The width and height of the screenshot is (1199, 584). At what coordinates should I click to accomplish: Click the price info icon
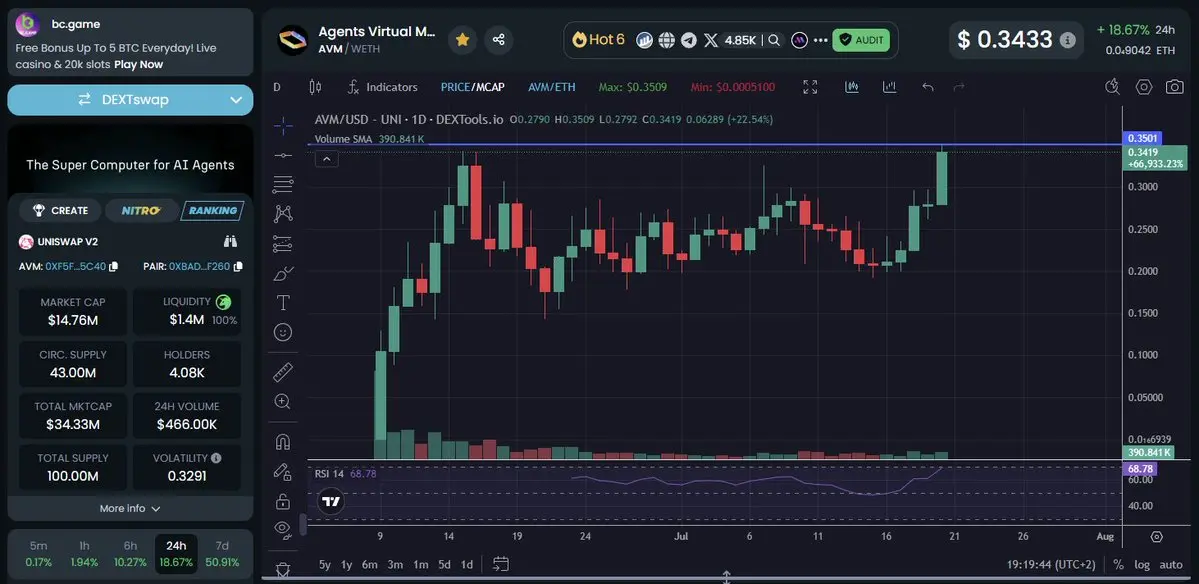point(1067,40)
